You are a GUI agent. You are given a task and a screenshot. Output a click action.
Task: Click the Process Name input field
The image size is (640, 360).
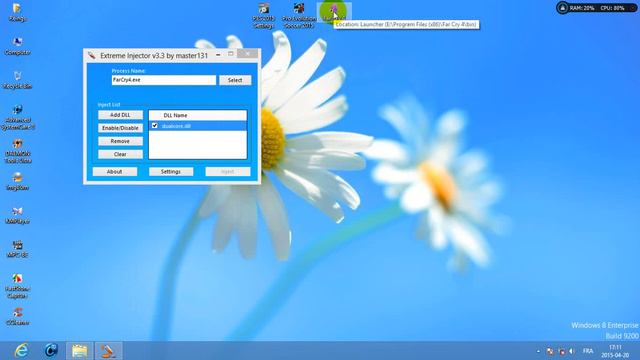coord(164,80)
